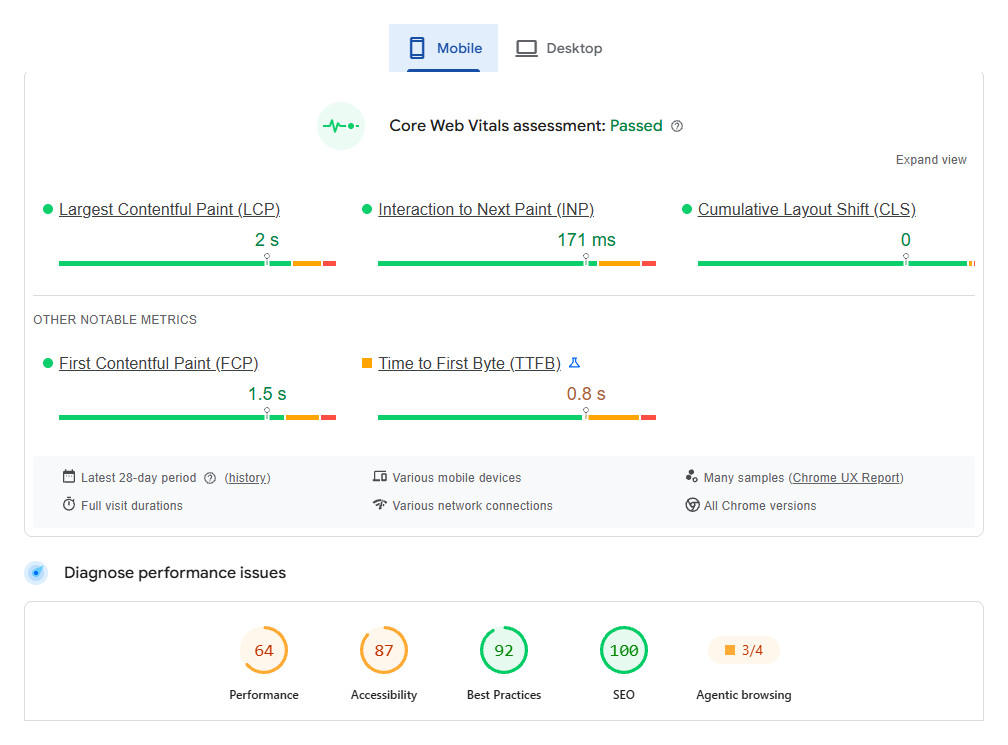Switch to the Mobile tab
This screenshot has height=745, width=1008.
443,48
